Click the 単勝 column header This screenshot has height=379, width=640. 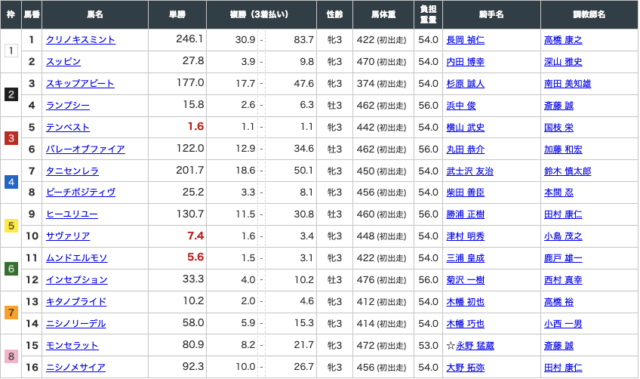tap(178, 15)
